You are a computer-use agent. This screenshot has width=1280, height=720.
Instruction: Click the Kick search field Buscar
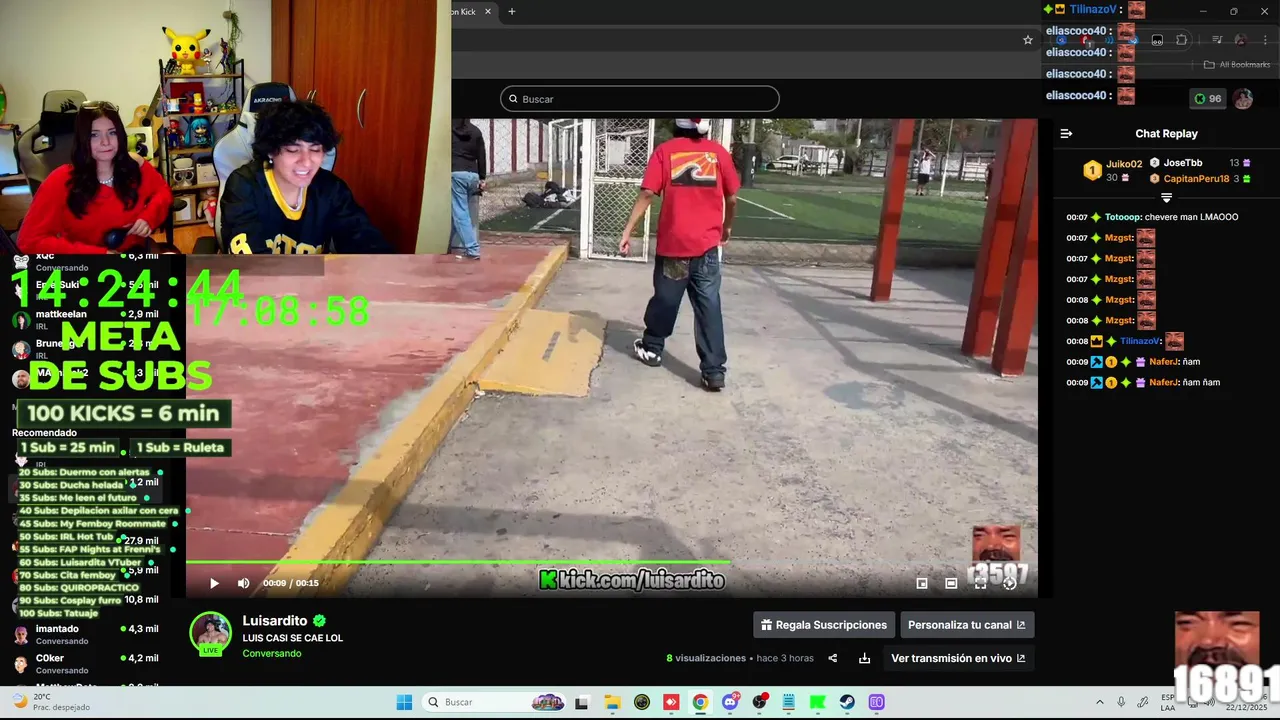pos(640,99)
